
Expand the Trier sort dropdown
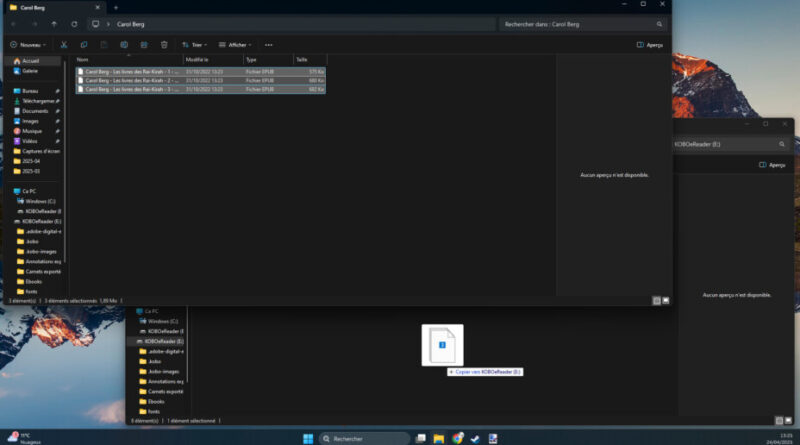[196, 44]
